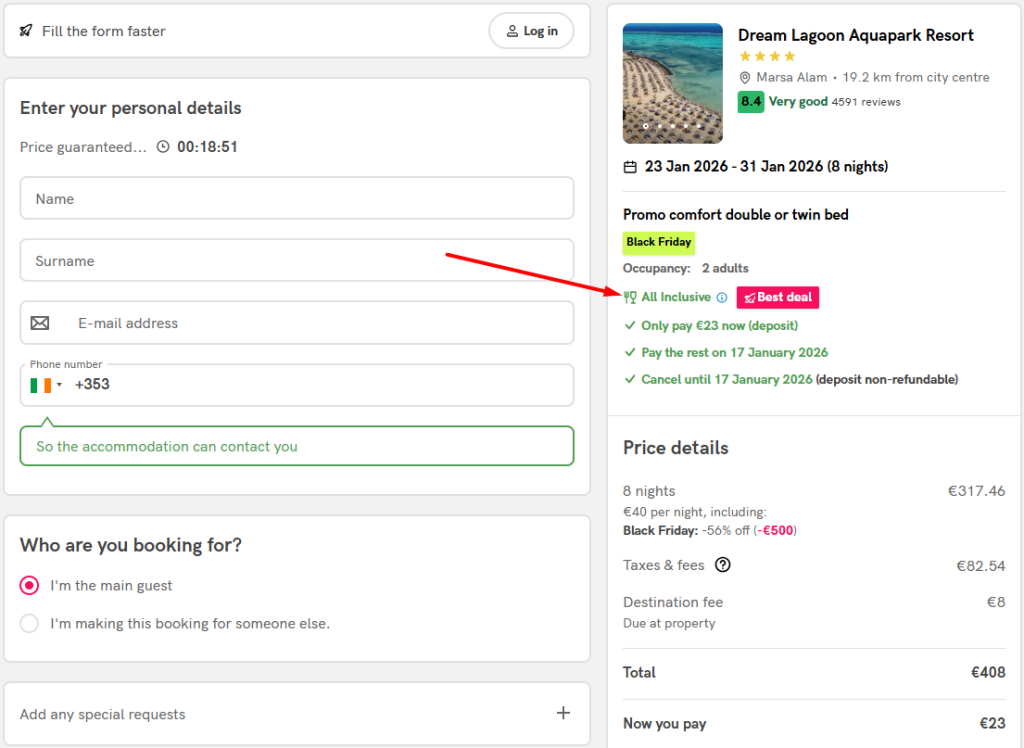Click the checkmark beside Pay the rest on 17 January
The image size is (1024, 748).
630,352
